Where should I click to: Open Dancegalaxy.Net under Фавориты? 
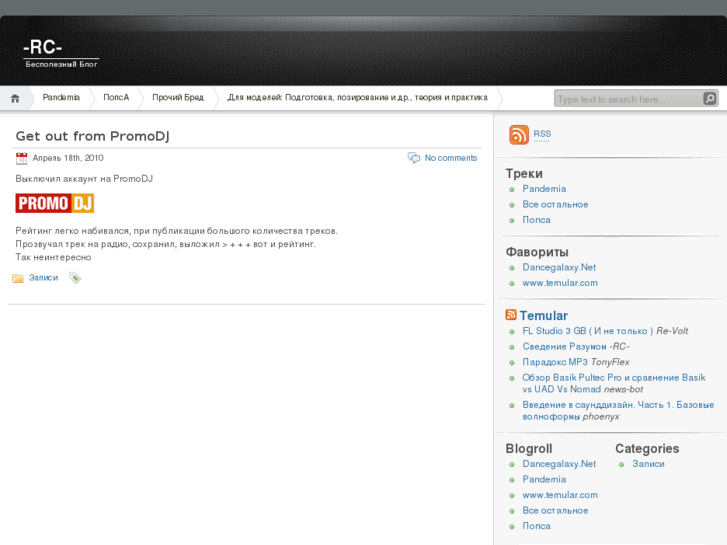click(x=559, y=267)
